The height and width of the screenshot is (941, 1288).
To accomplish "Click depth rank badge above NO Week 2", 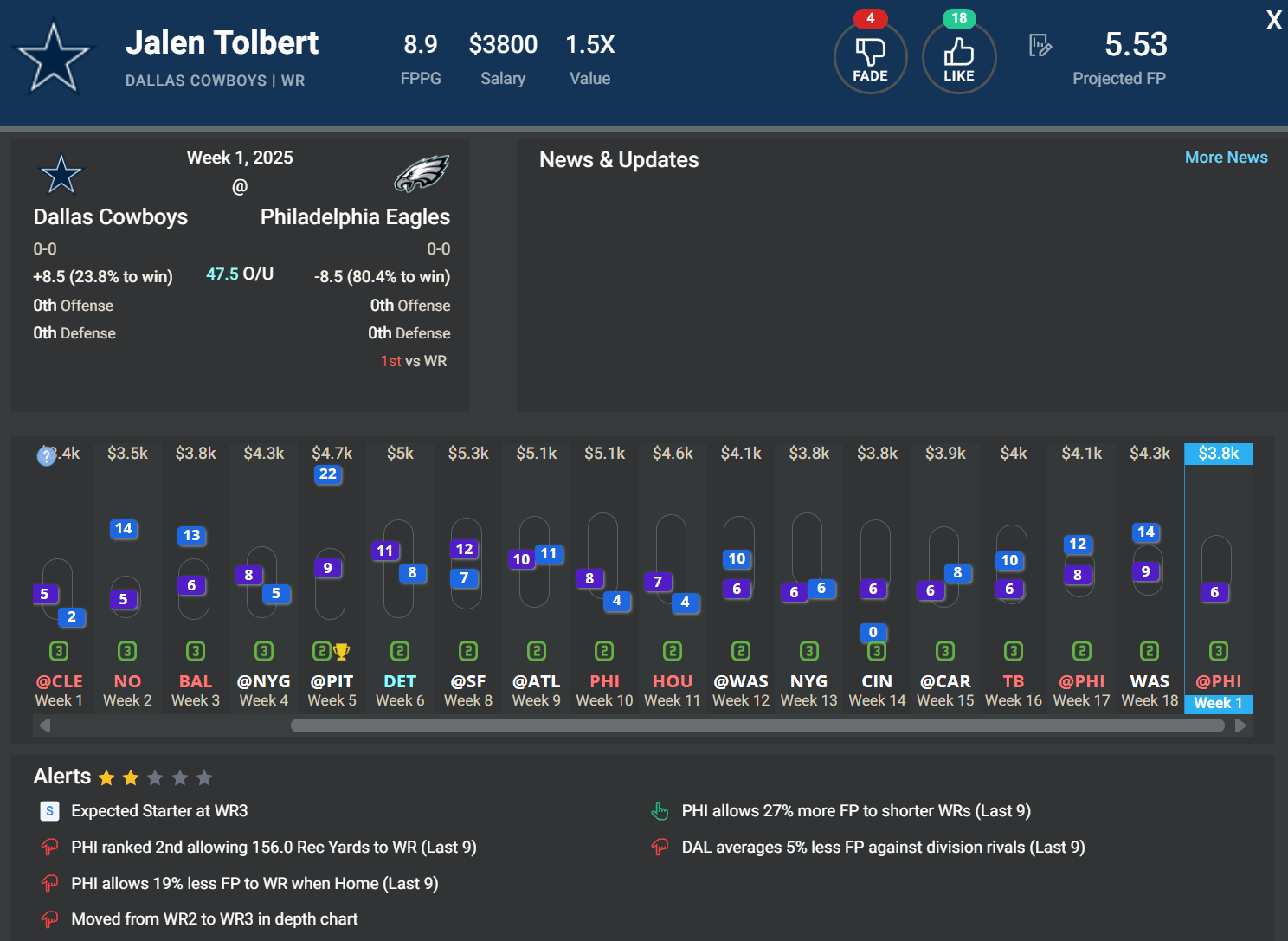I will pyautogui.click(x=127, y=651).
